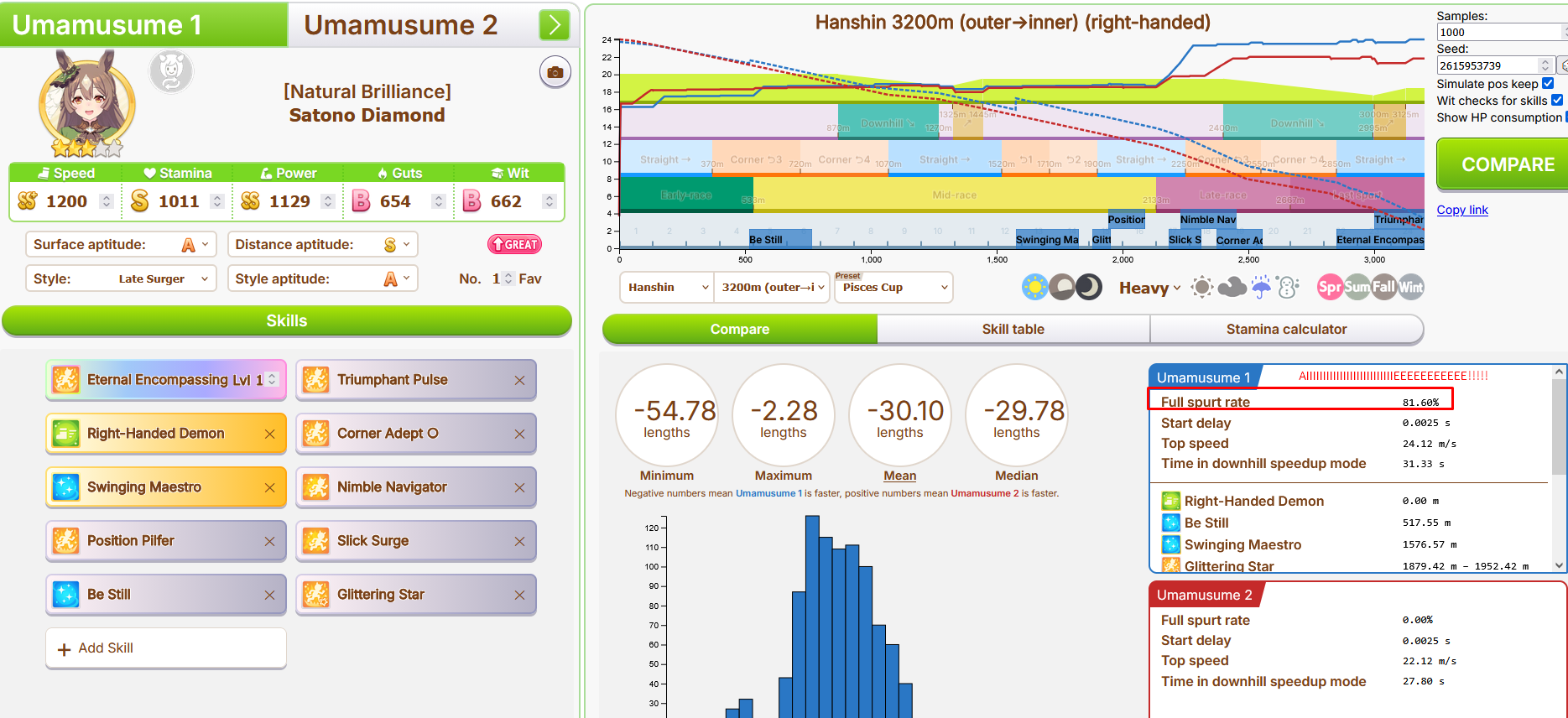Adjust the Guts stat stepper

(438, 201)
